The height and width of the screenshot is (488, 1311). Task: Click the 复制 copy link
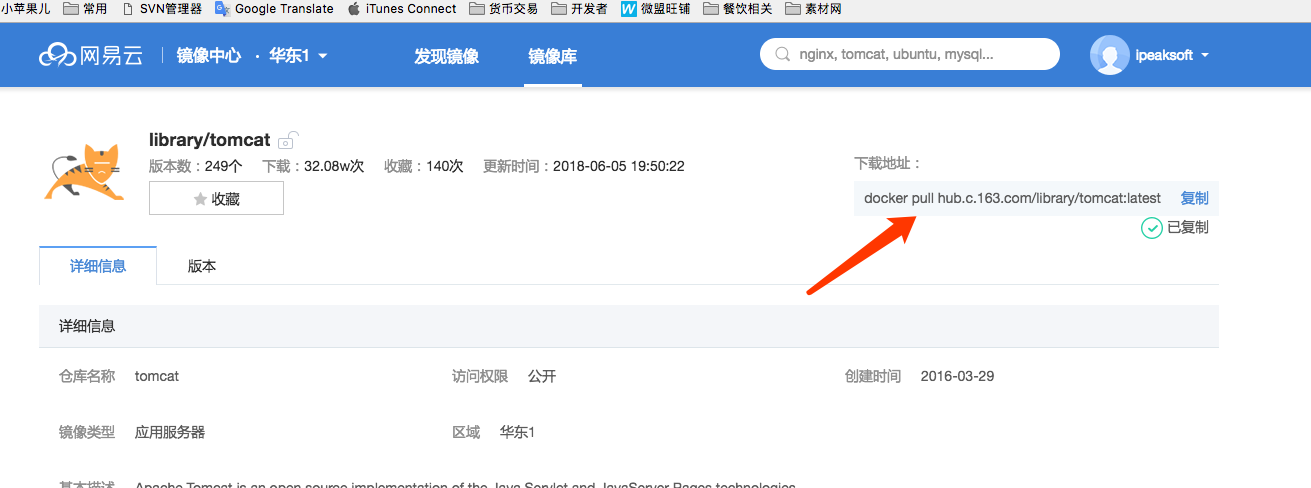click(x=1194, y=198)
